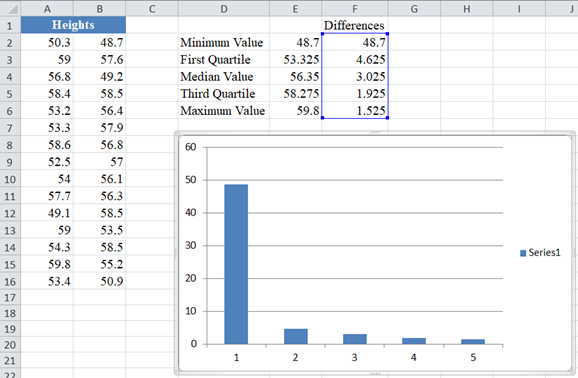Select column G header
Screen dimensions: 578x378
[x=414, y=8]
